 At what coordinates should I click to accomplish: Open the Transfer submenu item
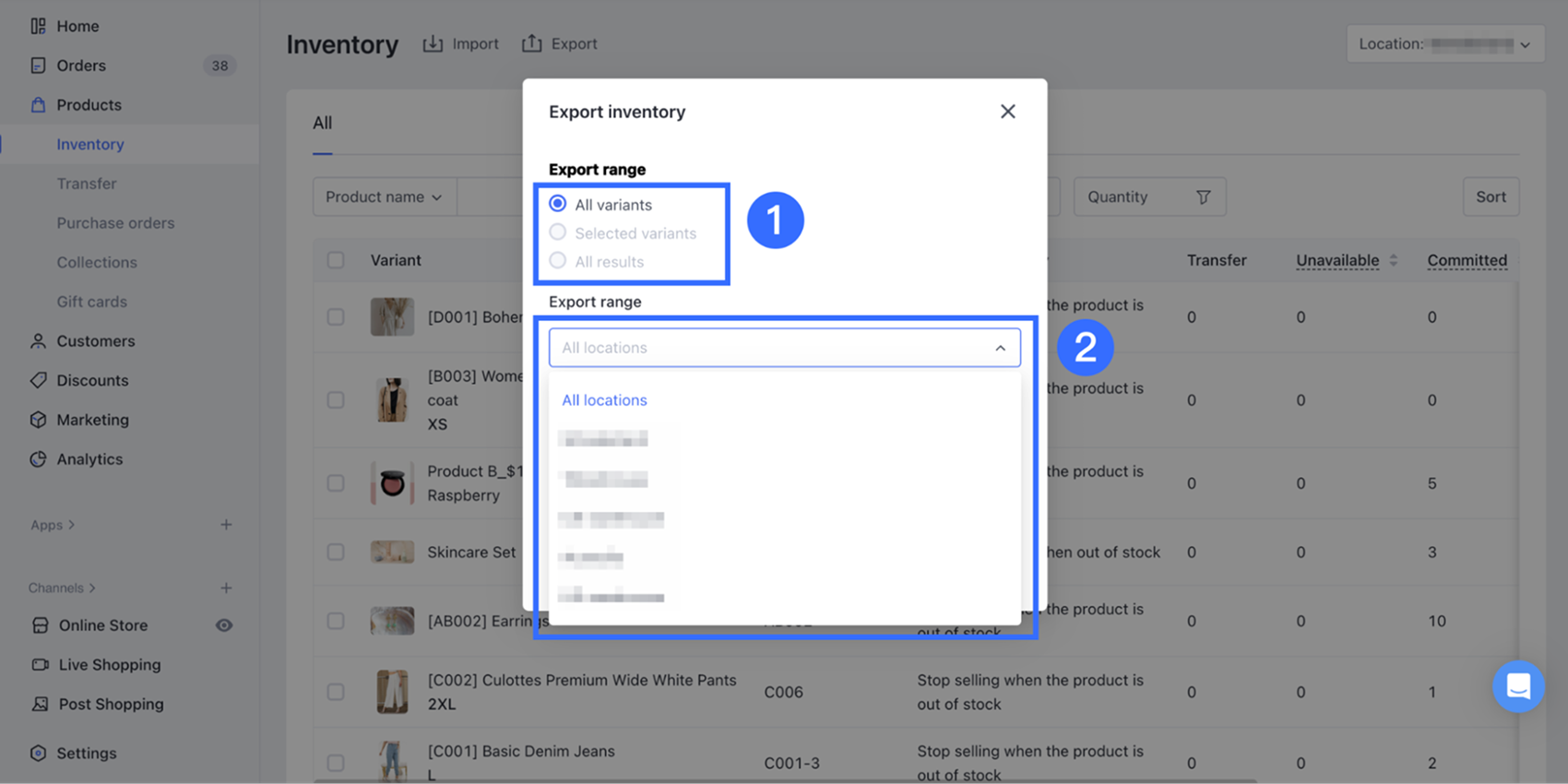click(87, 184)
